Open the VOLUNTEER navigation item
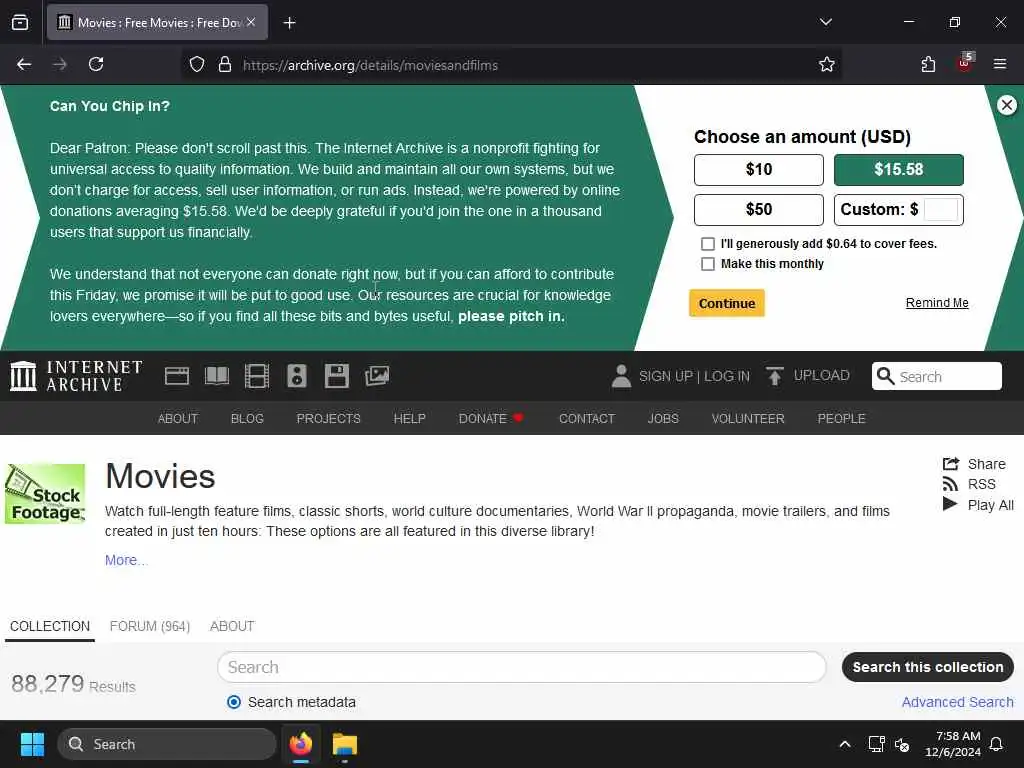This screenshot has height=768, width=1024. [748, 419]
